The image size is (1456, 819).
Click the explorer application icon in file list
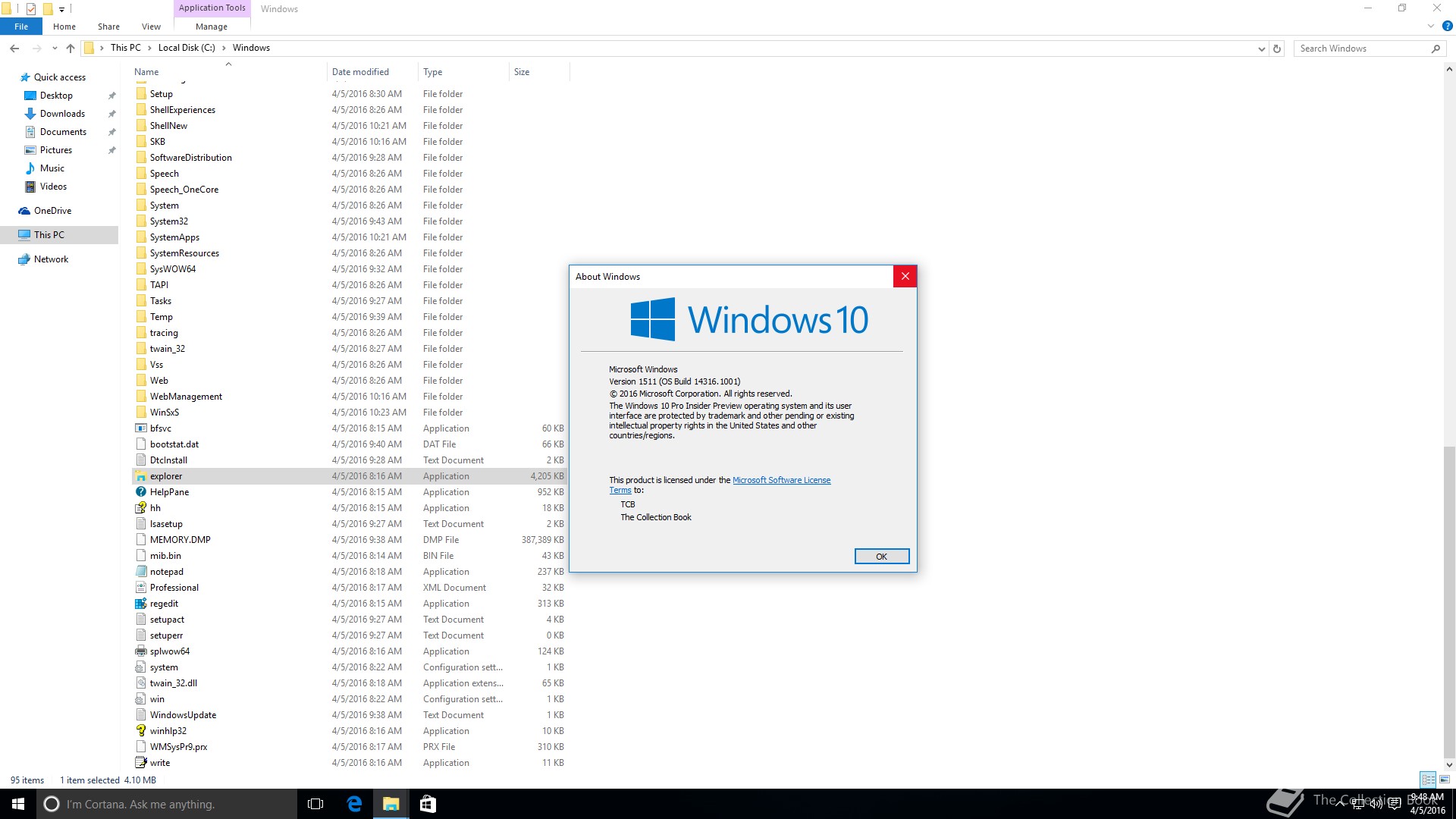pos(141,476)
